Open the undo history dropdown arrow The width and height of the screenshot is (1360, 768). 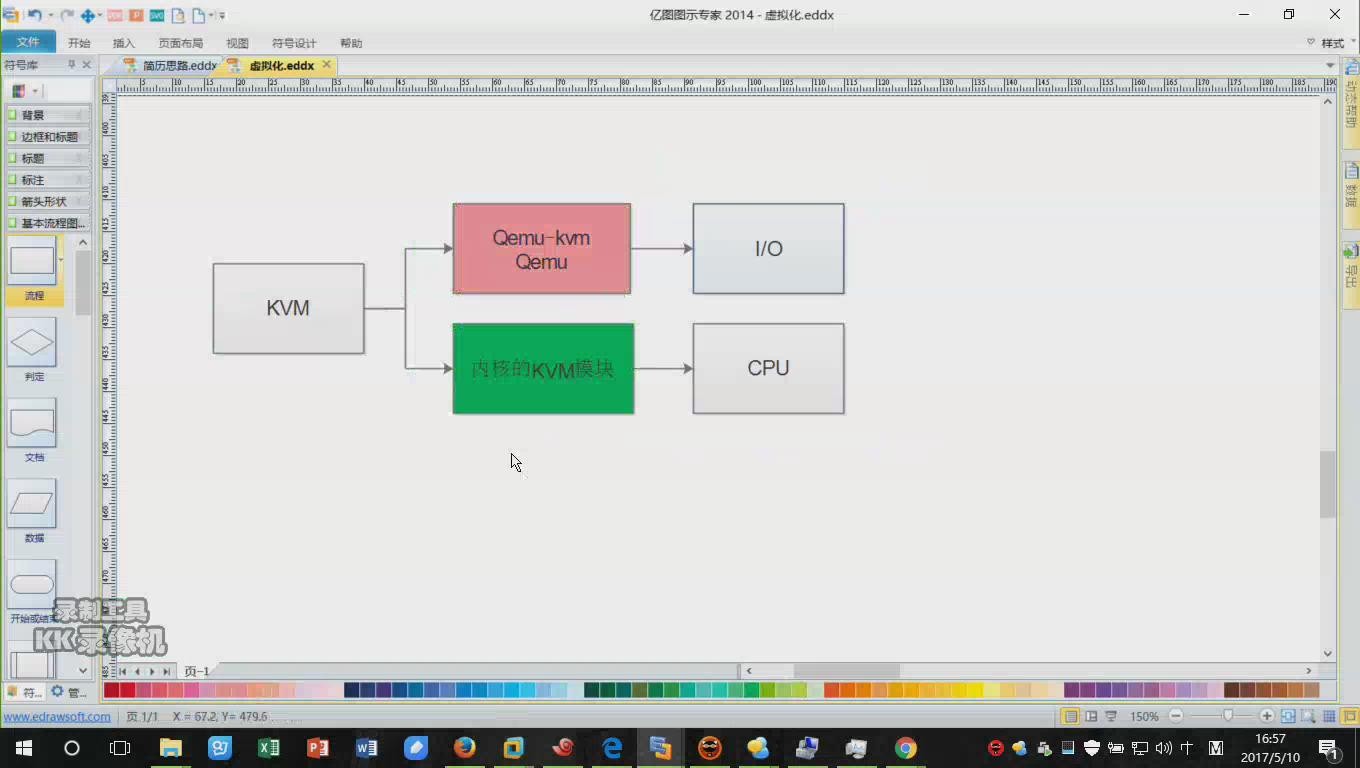click(51, 16)
